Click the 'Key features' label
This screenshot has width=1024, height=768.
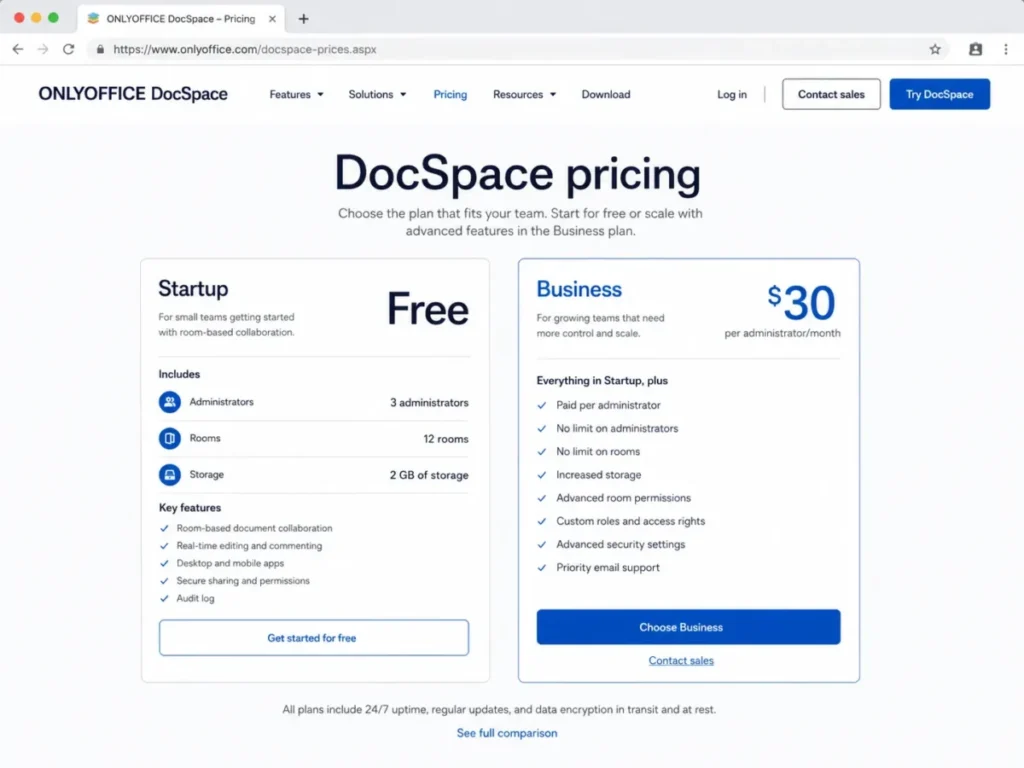pos(190,507)
